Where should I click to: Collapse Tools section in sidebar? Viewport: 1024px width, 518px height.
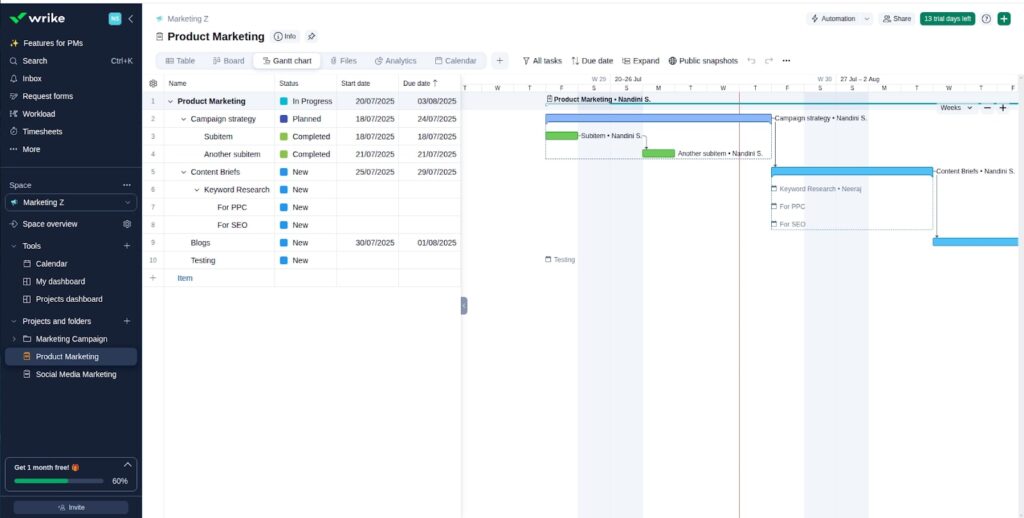(x=14, y=246)
